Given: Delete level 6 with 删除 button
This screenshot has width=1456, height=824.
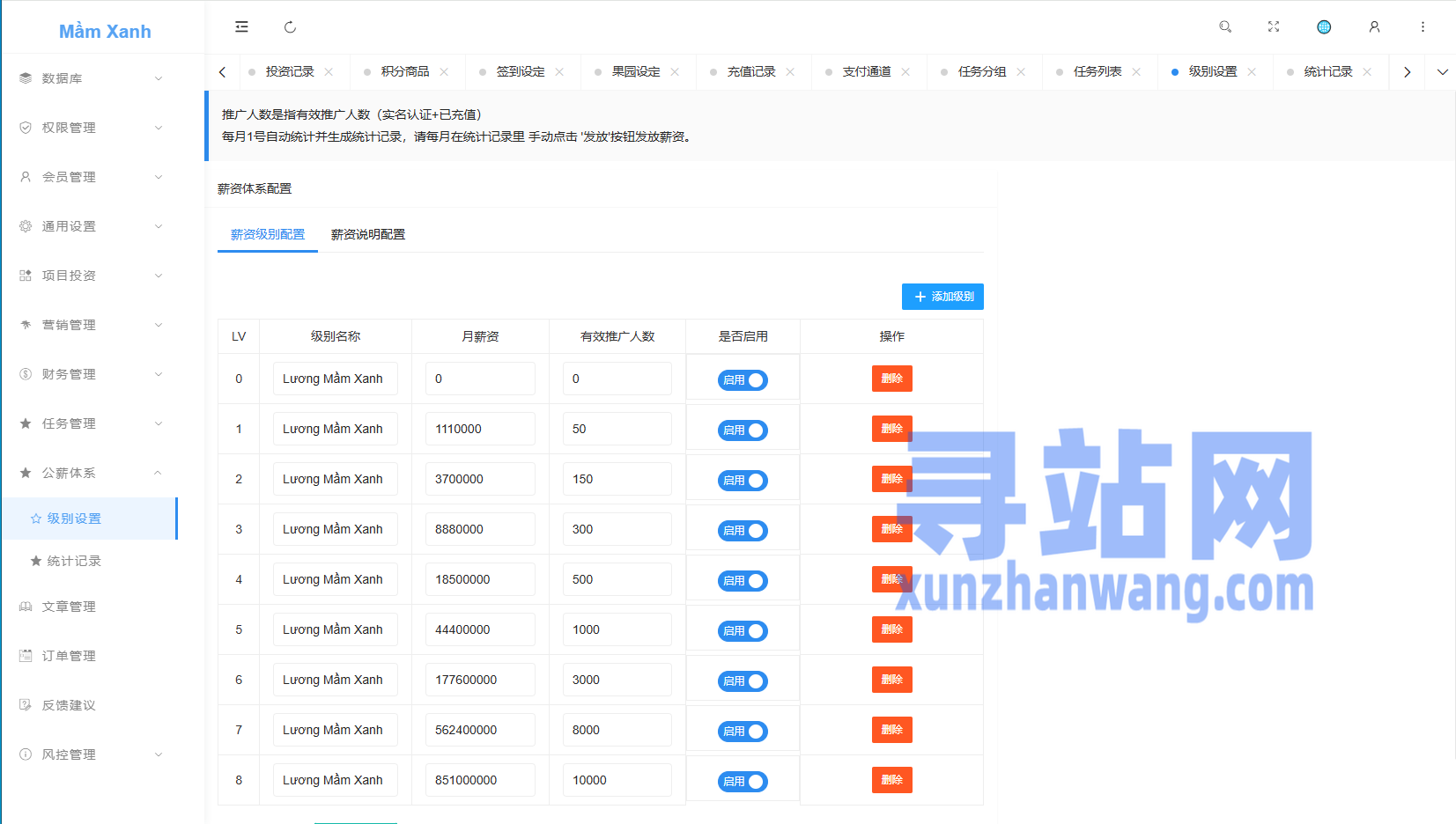Looking at the screenshot, I should click(x=892, y=680).
